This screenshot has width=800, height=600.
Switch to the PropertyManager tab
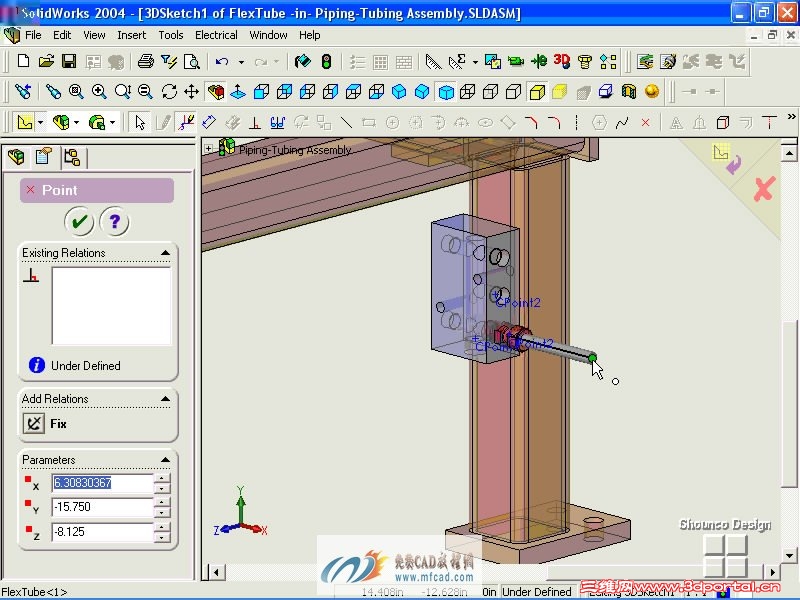click(x=44, y=157)
